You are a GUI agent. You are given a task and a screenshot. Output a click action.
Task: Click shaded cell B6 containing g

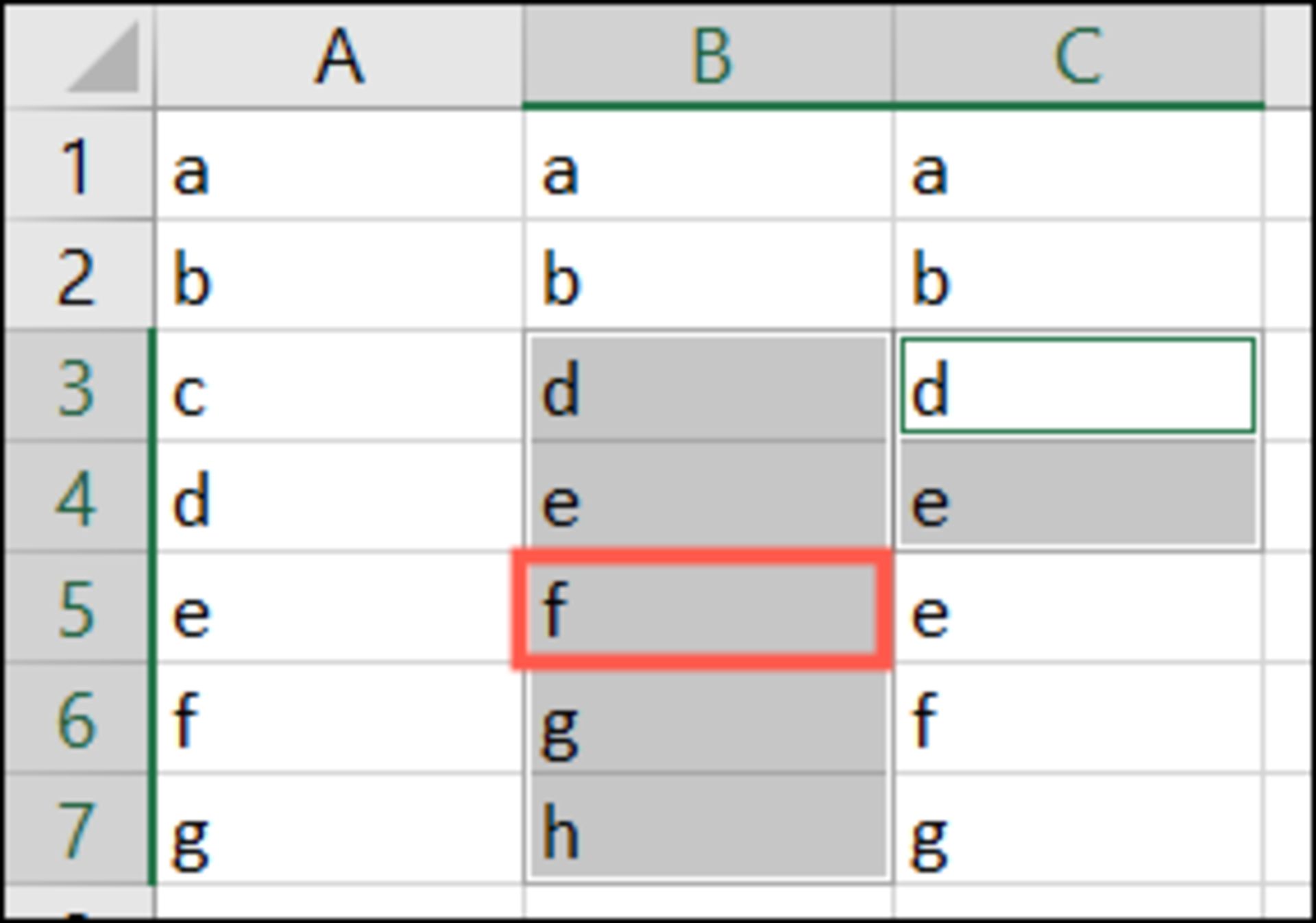(x=709, y=719)
